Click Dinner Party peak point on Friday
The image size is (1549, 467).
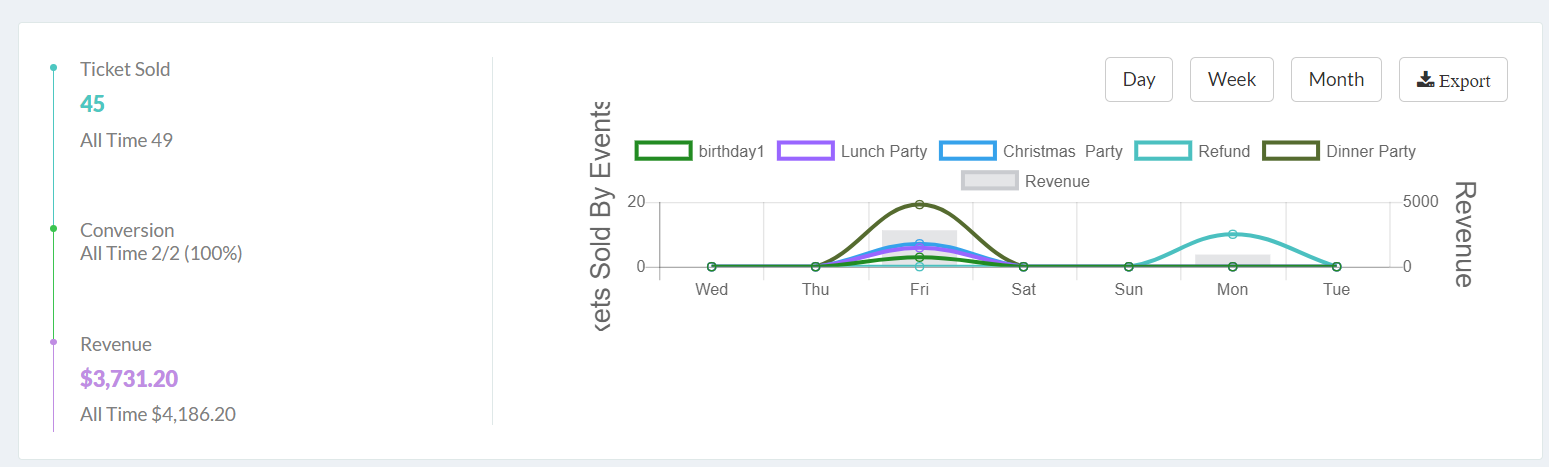[x=919, y=204]
